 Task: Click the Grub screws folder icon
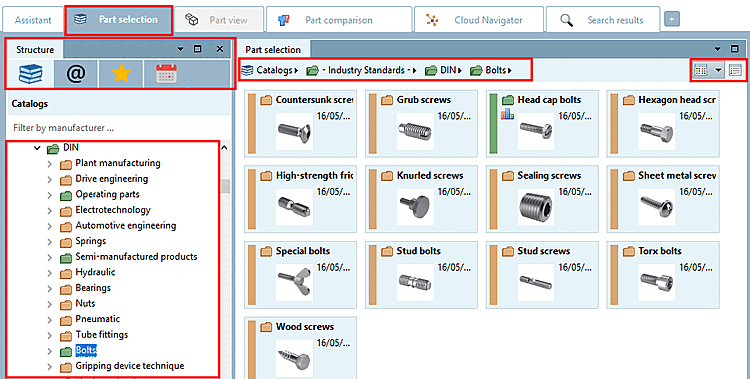(387, 100)
